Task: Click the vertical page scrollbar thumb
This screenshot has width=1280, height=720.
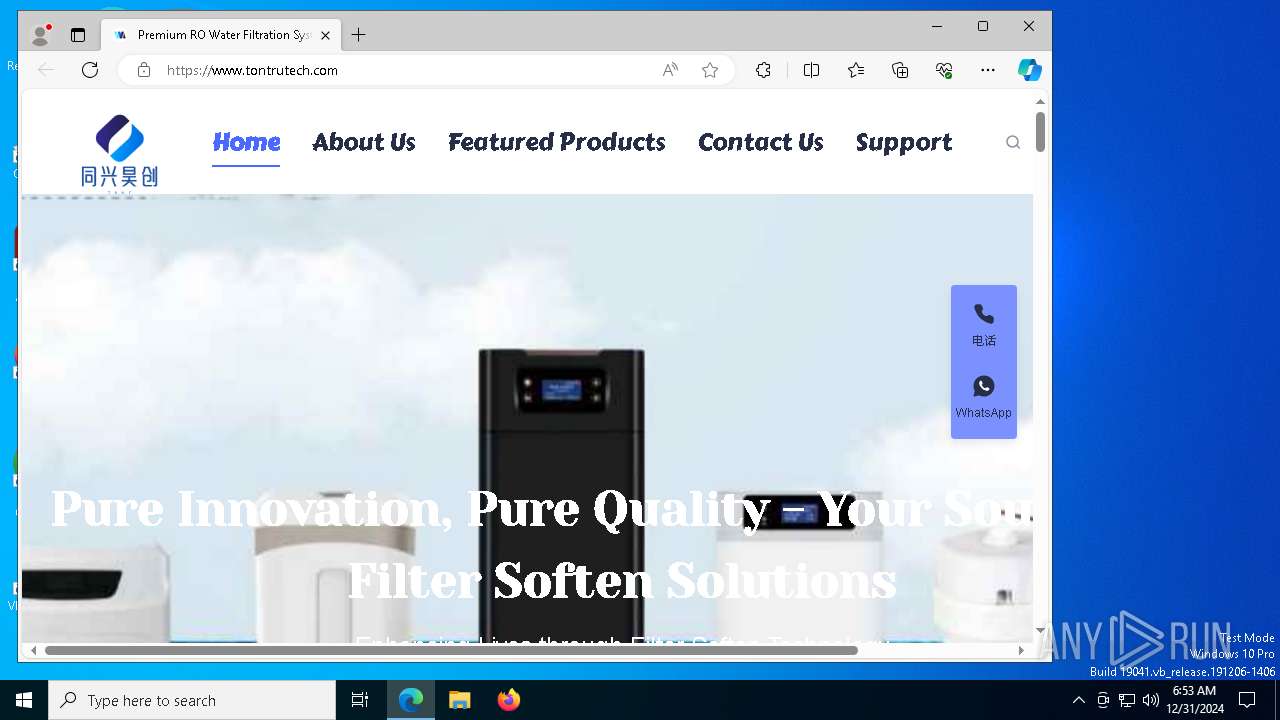Action: coord(1040,132)
